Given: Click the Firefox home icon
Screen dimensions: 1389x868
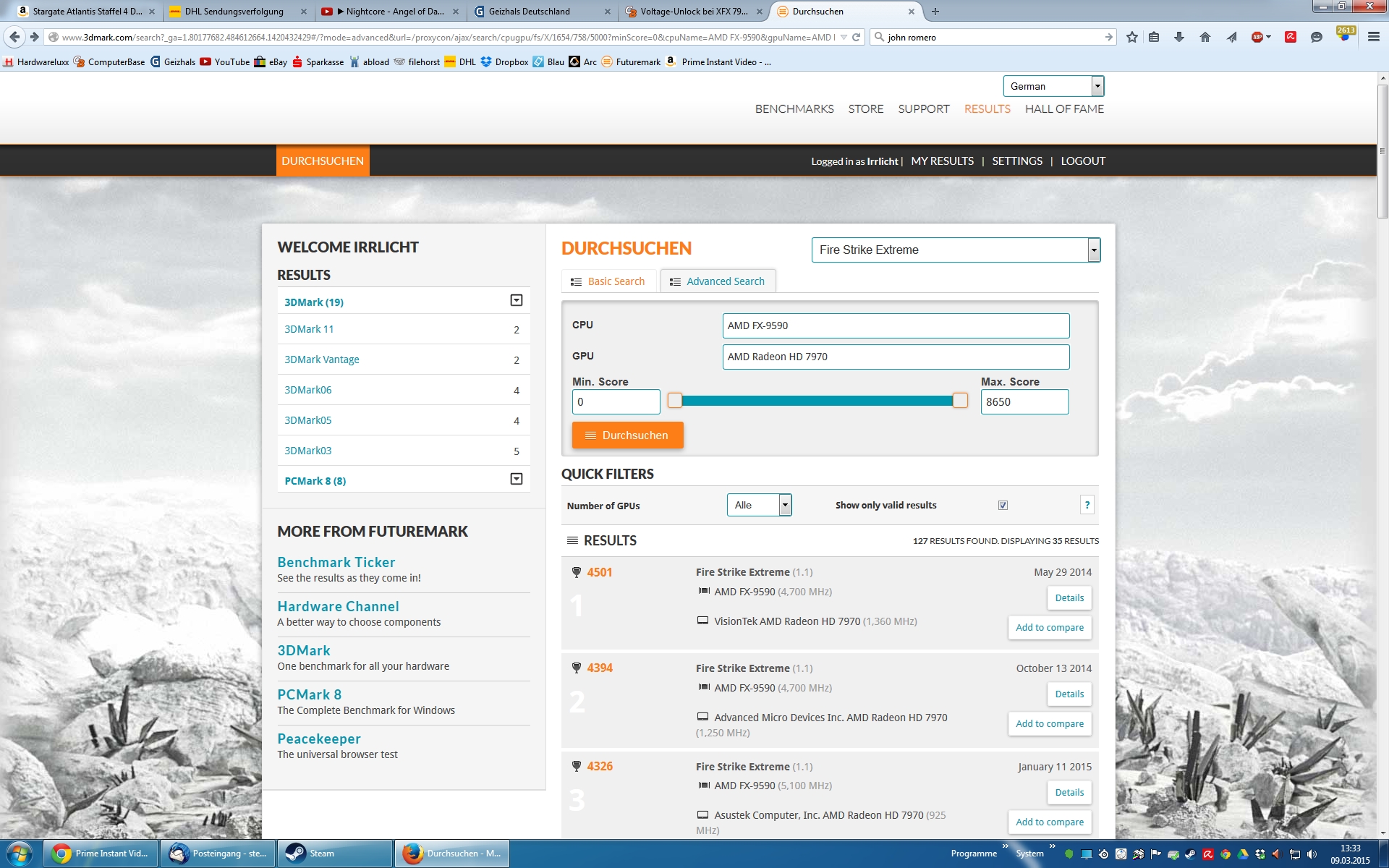Looking at the screenshot, I should (x=1205, y=38).
